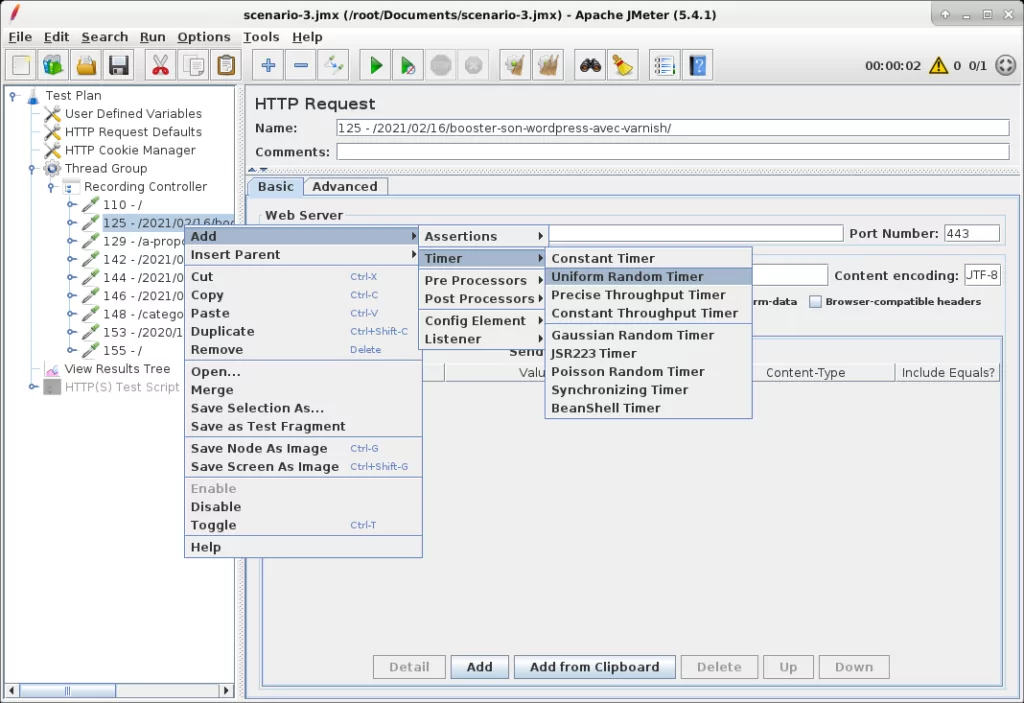The image size is (1024, 703).
Task: Open the Function Helper list icon
Action: [664, 65]
